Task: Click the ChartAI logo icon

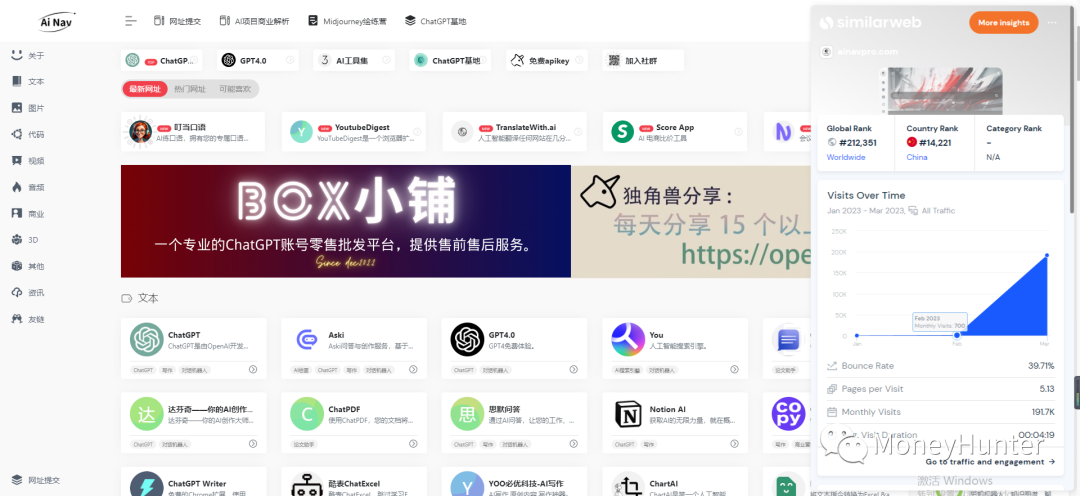Action: tap(627, 484)
